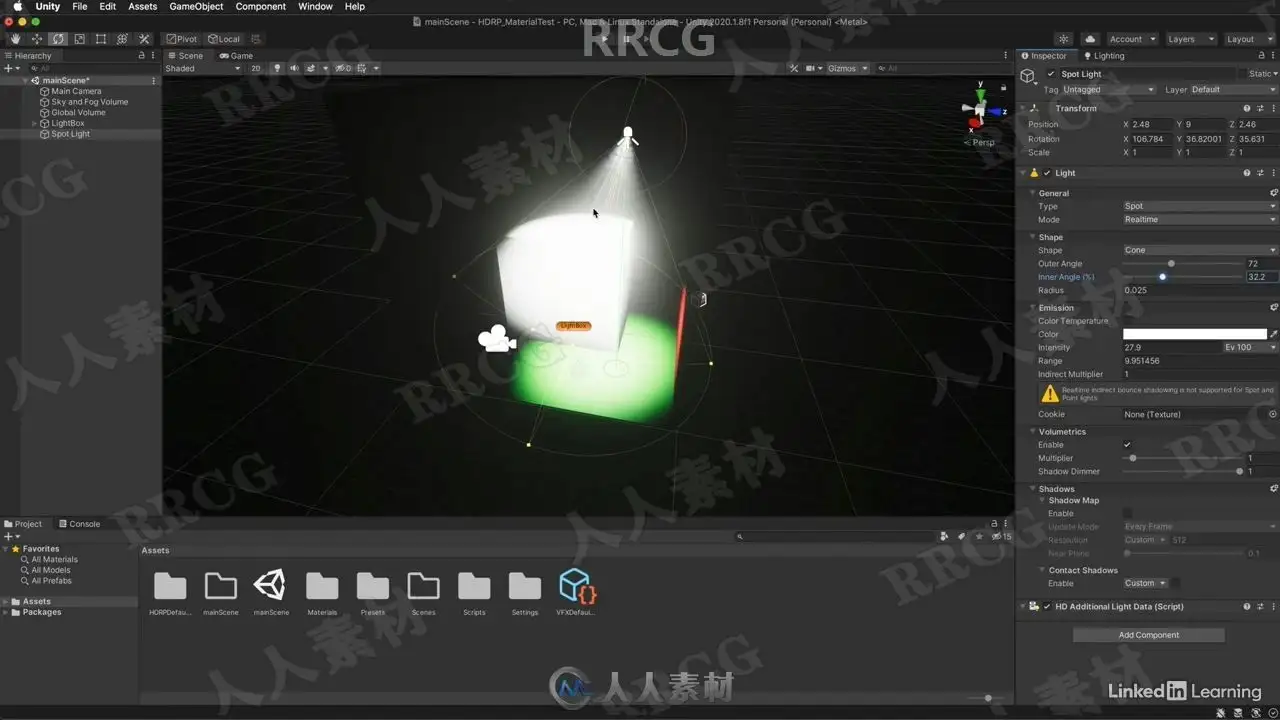
Task: Toggle the 2D view mode button
Action: coord(256,69)
